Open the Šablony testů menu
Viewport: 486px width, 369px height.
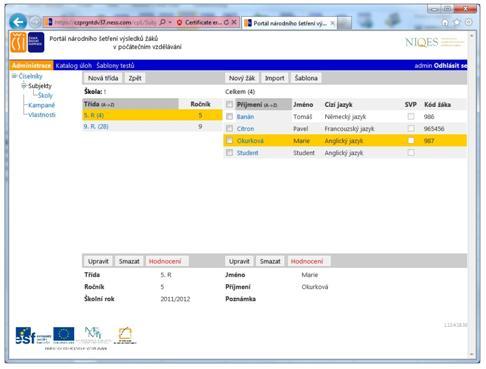coord(115,65)
